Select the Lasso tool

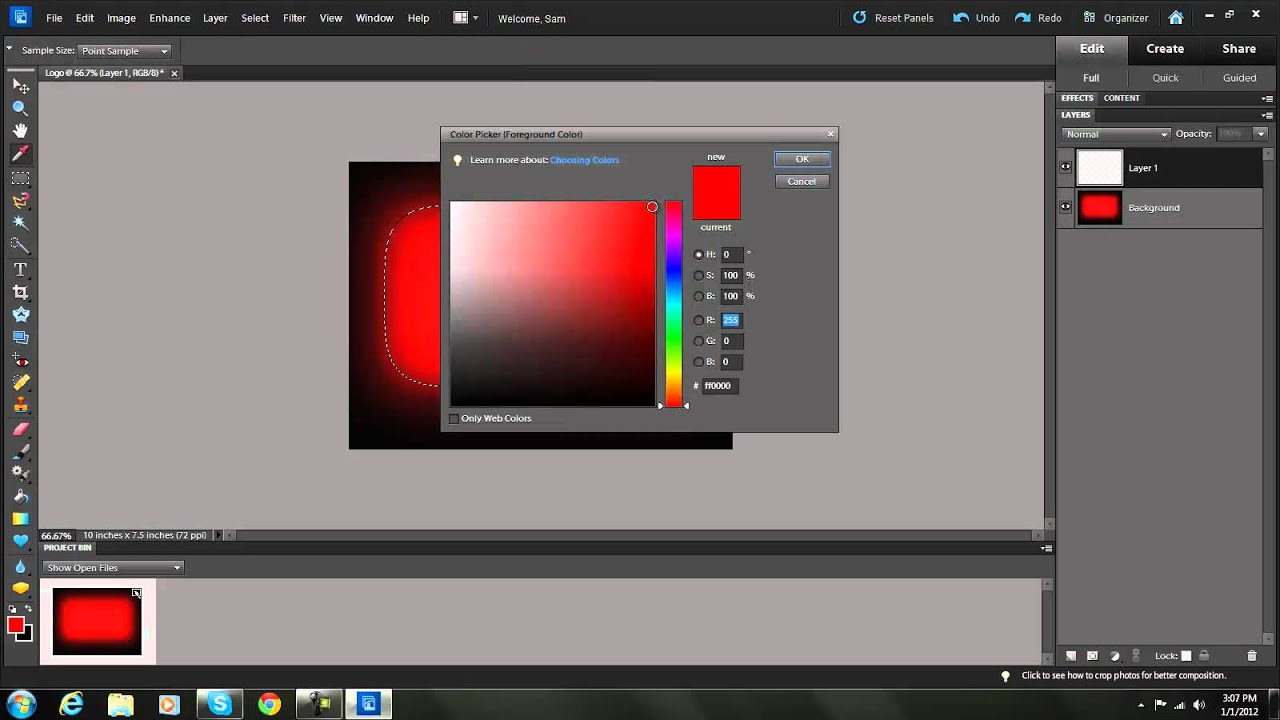pos(20,200)
